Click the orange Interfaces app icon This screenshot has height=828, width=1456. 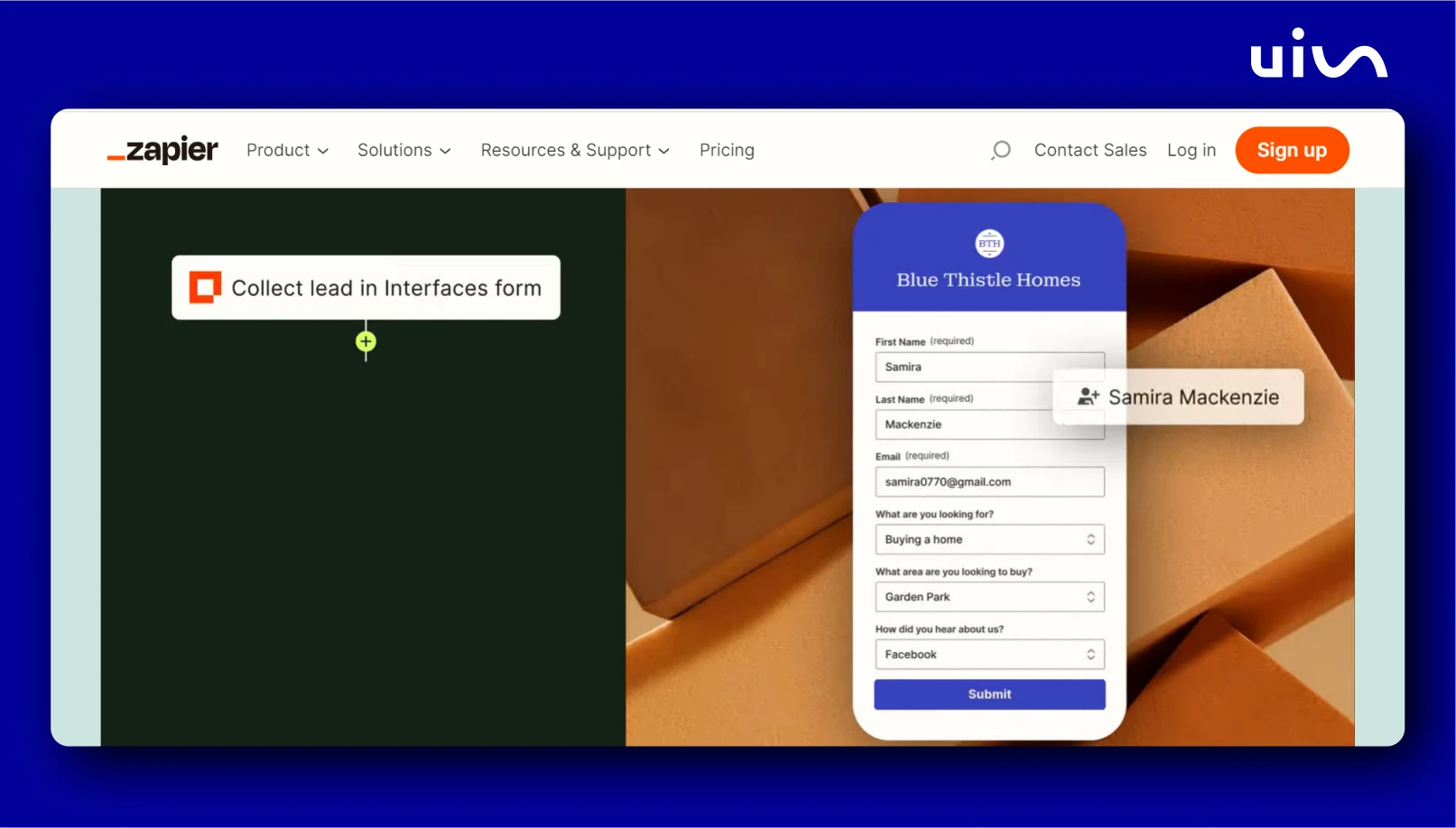pyautogui.click(x=205, y=287)
